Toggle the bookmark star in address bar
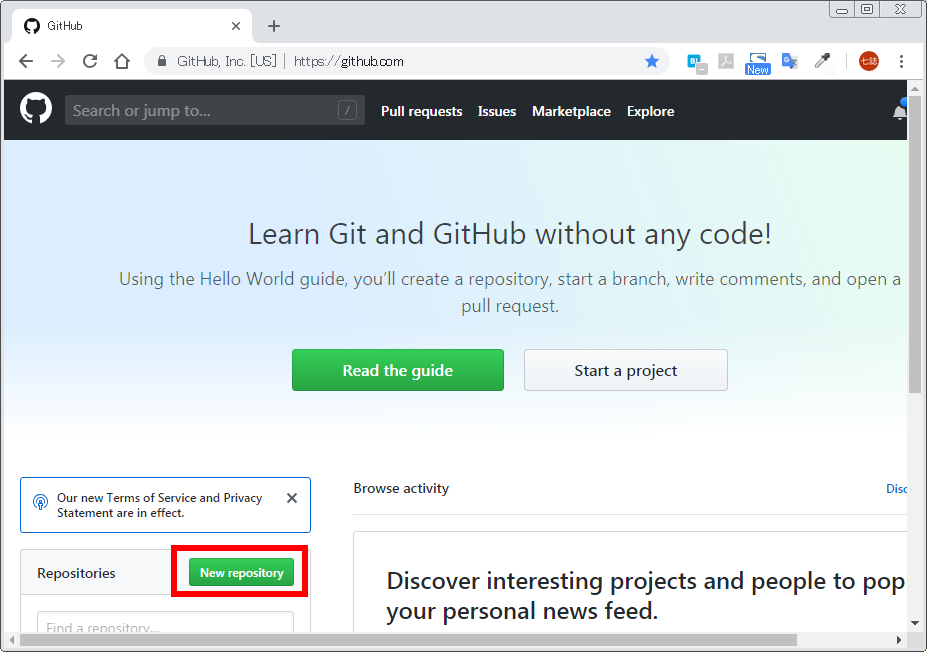The image size is (927, 652). point(652,61)
